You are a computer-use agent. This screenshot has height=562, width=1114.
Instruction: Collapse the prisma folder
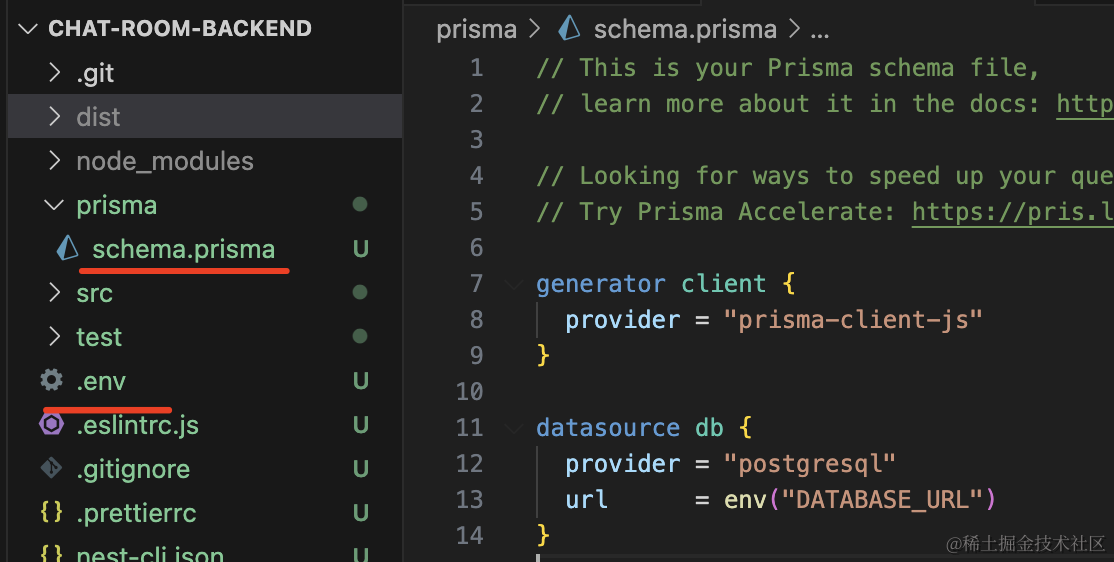tap(54, 205)
